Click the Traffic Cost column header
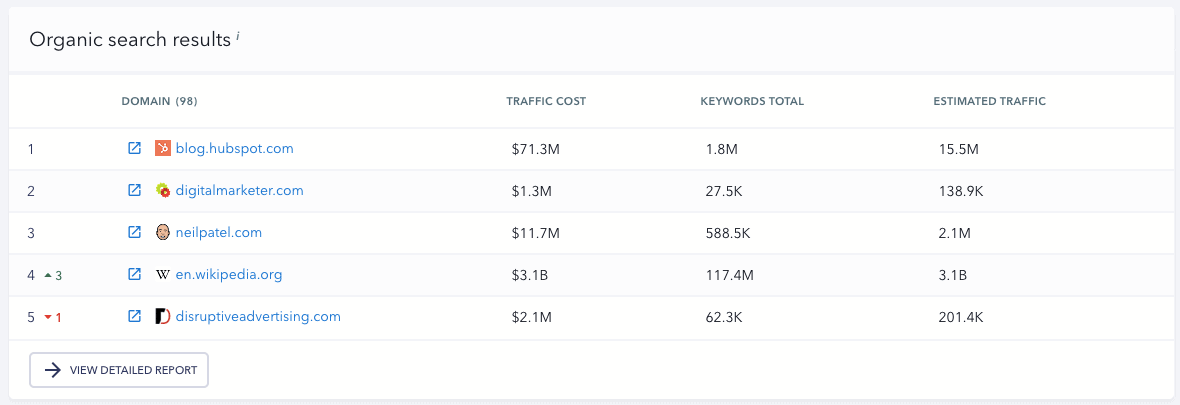 546,101
